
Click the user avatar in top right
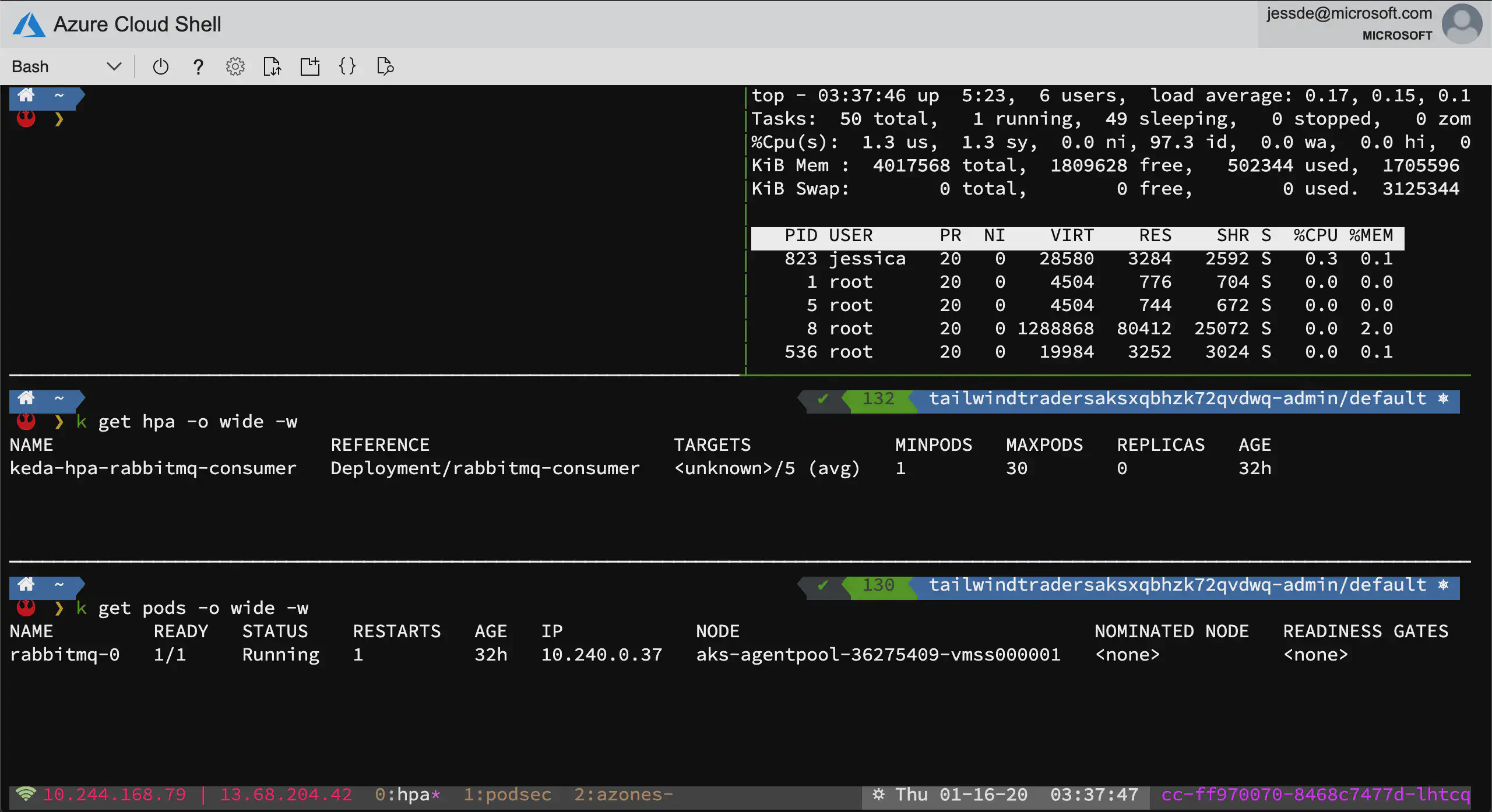coord(1461,24)
